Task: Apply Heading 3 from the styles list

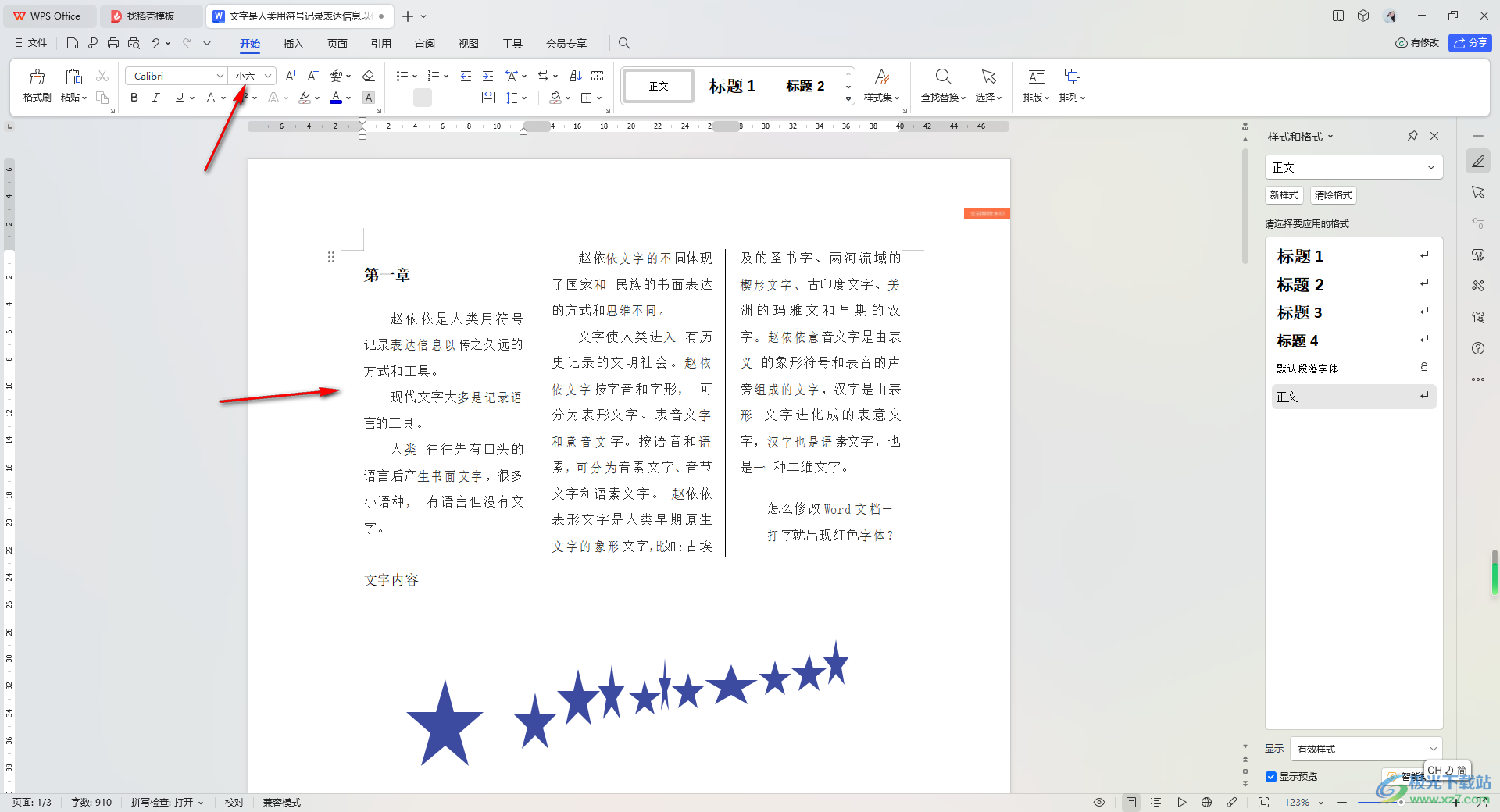Action: [1353, 312]
